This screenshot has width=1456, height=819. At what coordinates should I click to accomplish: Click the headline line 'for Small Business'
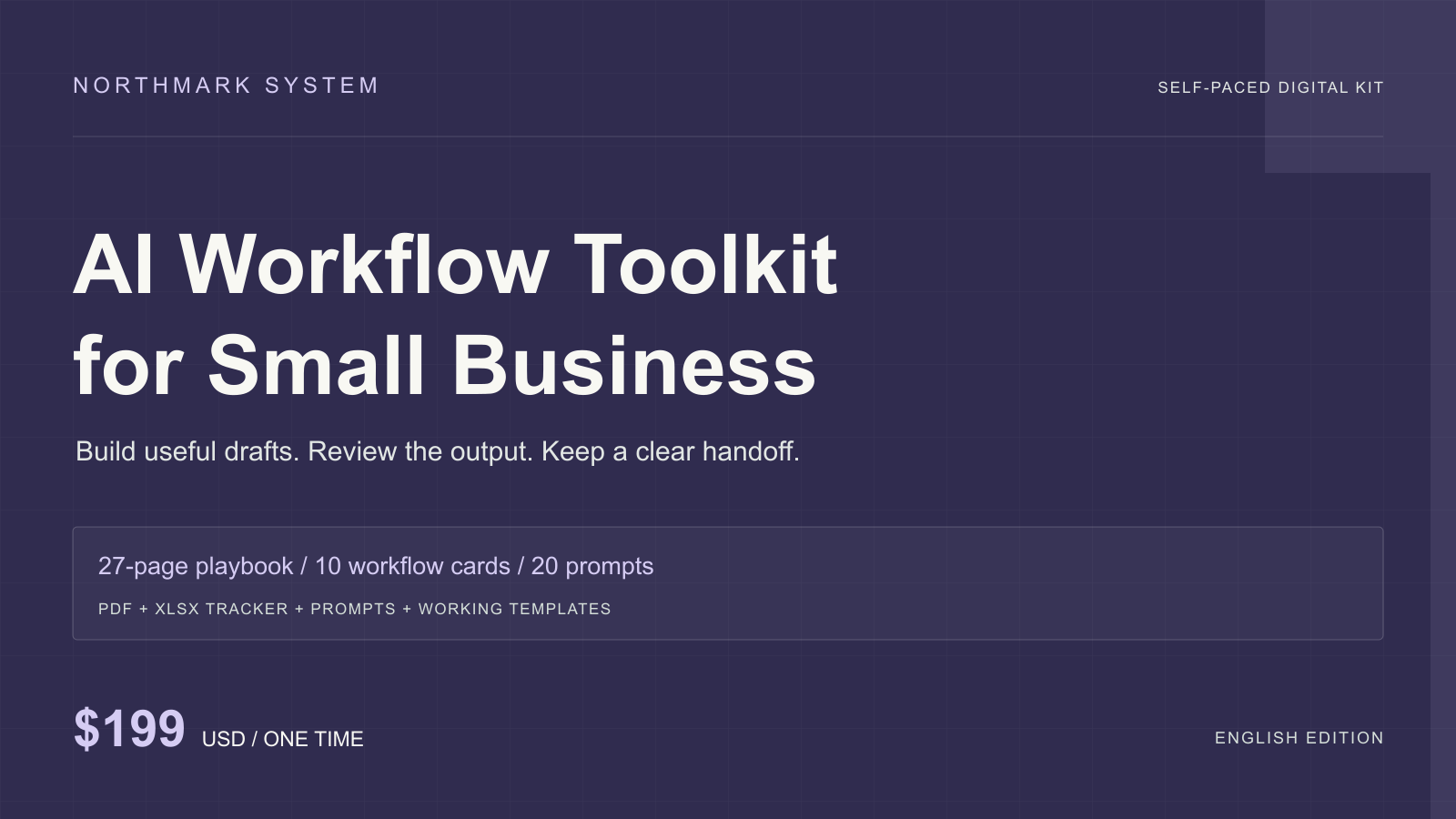[444, 365]
